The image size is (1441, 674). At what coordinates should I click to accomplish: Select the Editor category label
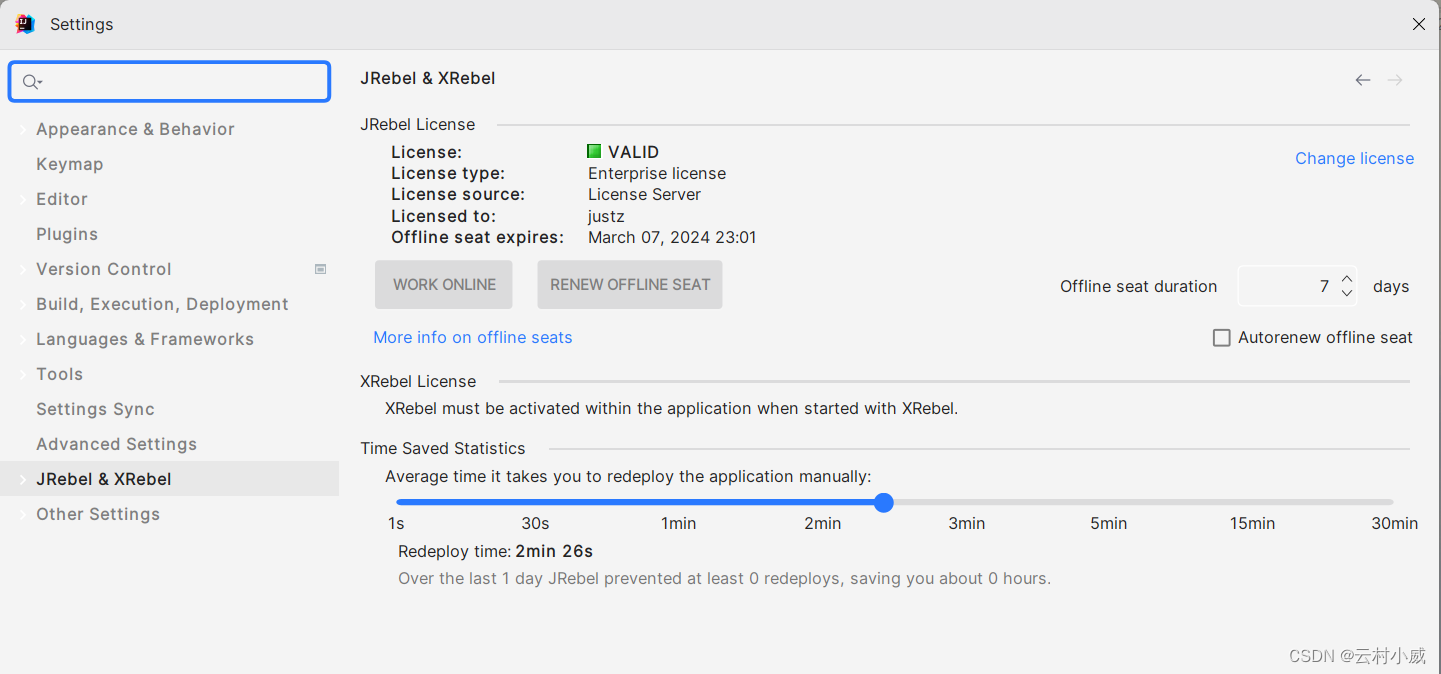pos(62,199)
